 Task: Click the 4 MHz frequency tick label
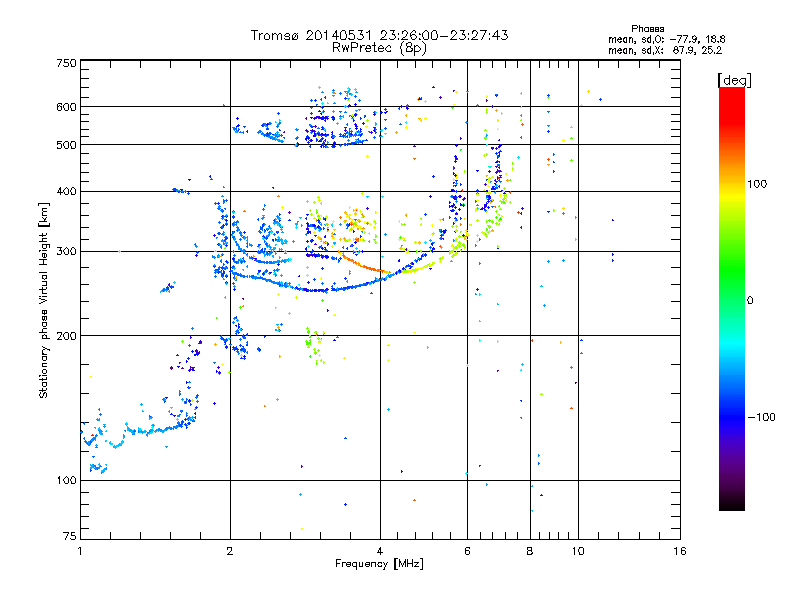pyautogui.click(x=380, y=551)
